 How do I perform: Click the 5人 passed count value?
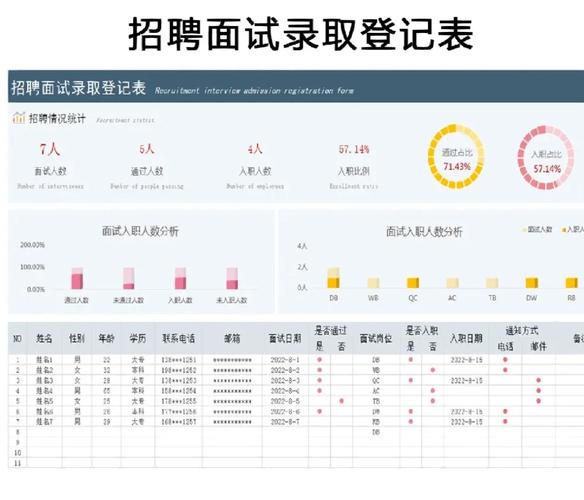click(x=146, y=149)
